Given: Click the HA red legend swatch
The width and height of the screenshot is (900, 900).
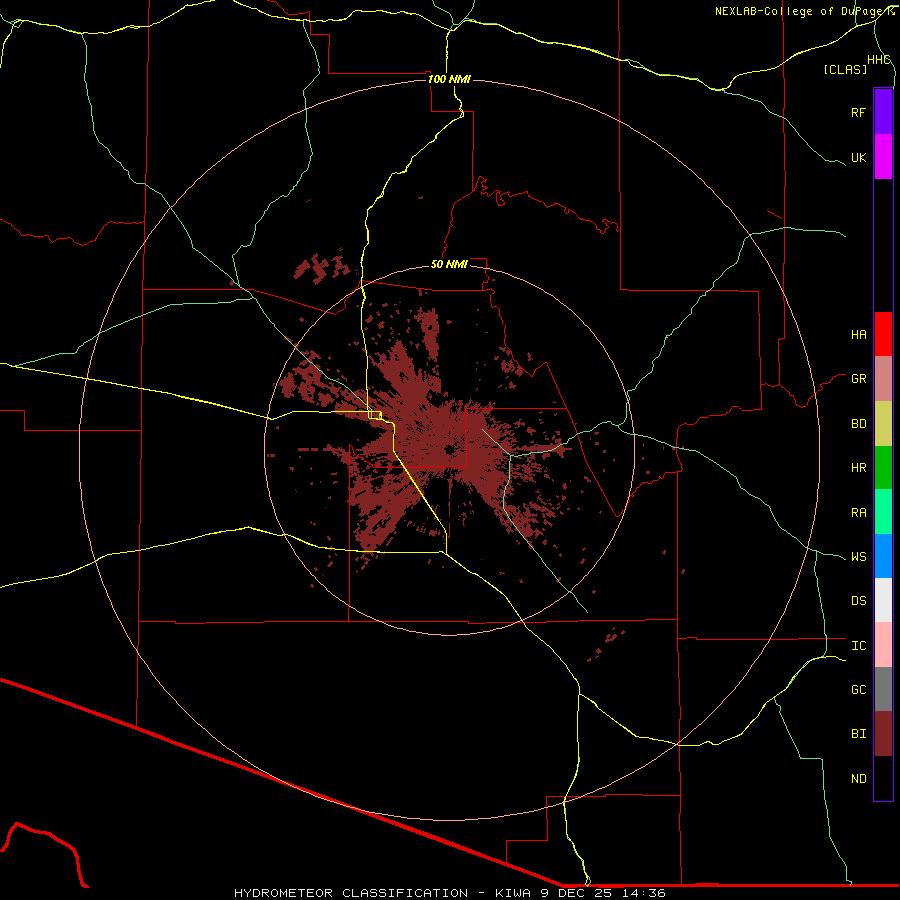Looking at the screenshot, I should (883, 334).
